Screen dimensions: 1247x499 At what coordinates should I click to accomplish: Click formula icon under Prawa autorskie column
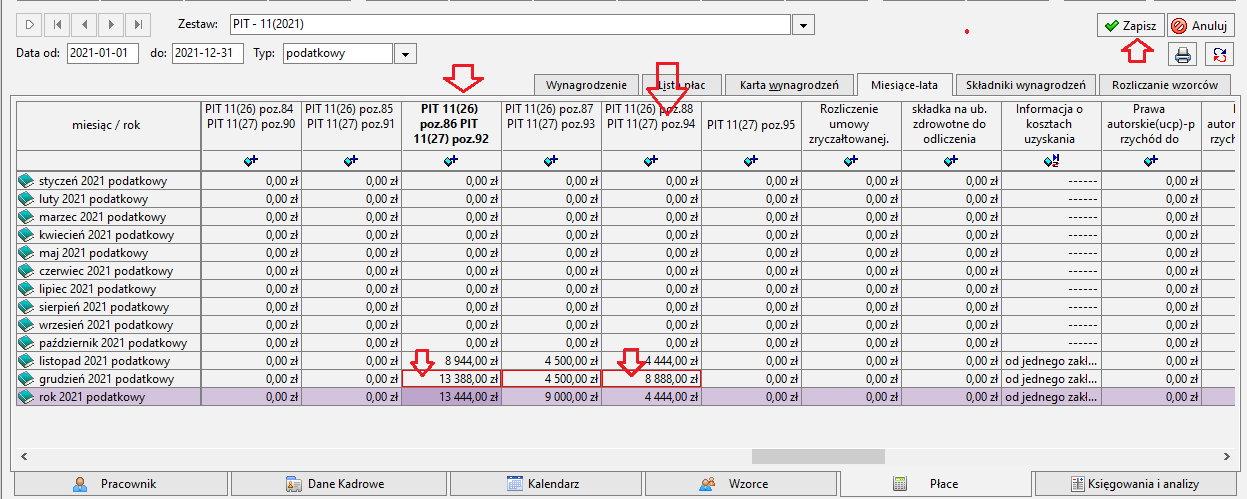coord(1151,160)
